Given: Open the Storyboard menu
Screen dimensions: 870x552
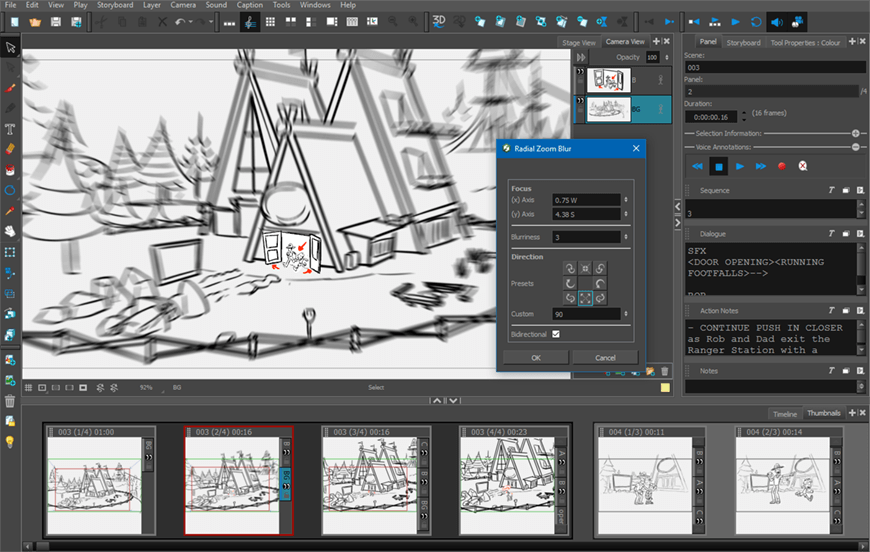Looking at the screenshot, I should pyautogui.click(x=115, y=5).
